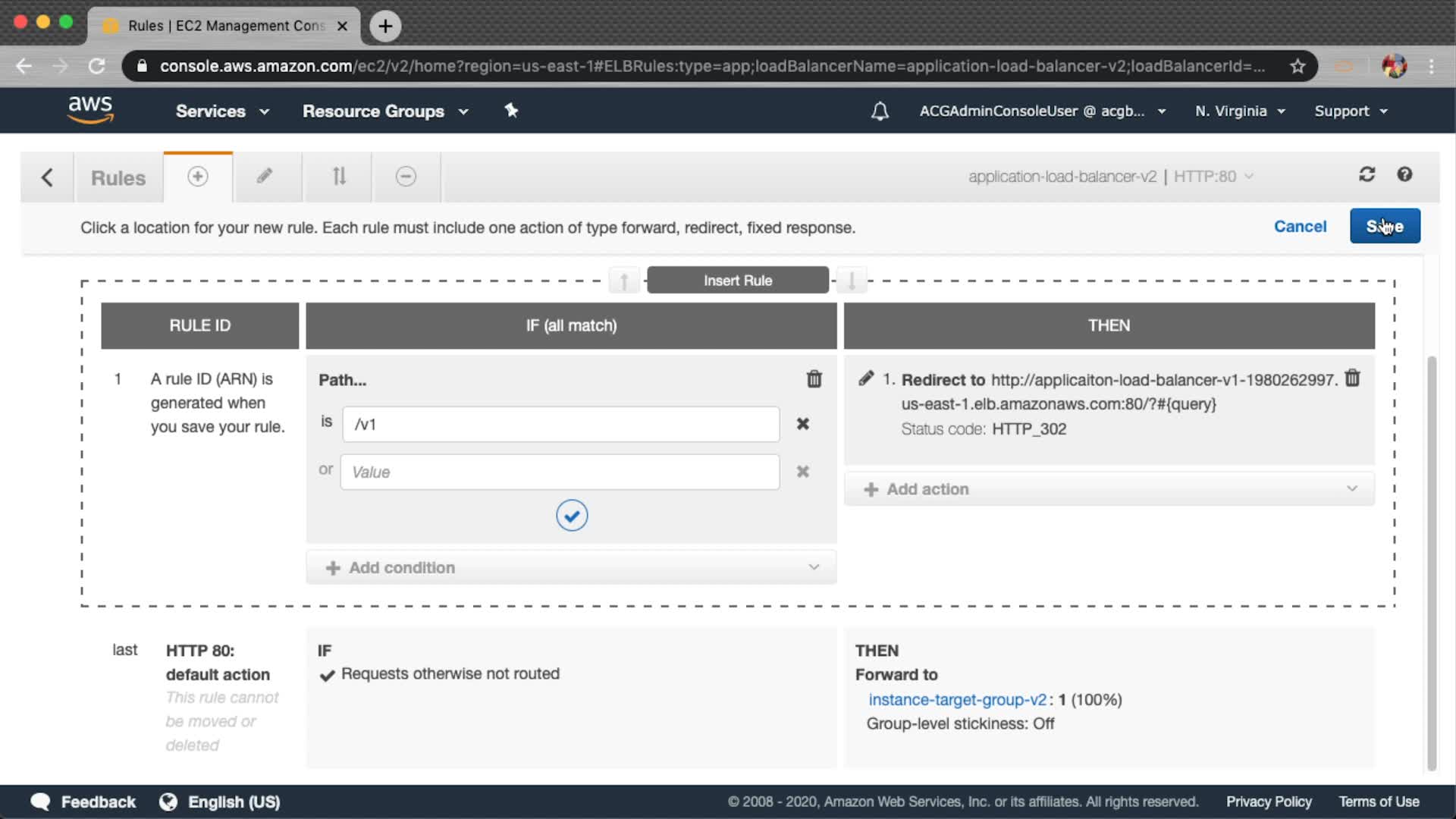Click the reorder rules arrows icon

pyautogui.click(x=339, y=177)
